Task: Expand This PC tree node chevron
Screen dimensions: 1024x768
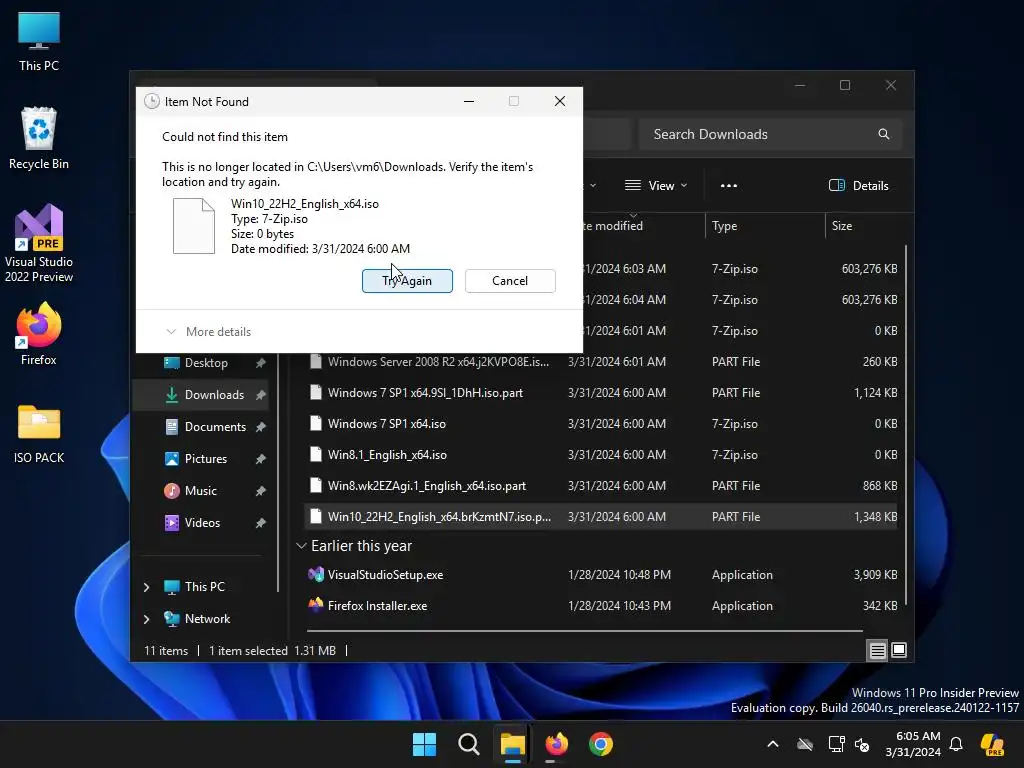Action: coord(146,587)
